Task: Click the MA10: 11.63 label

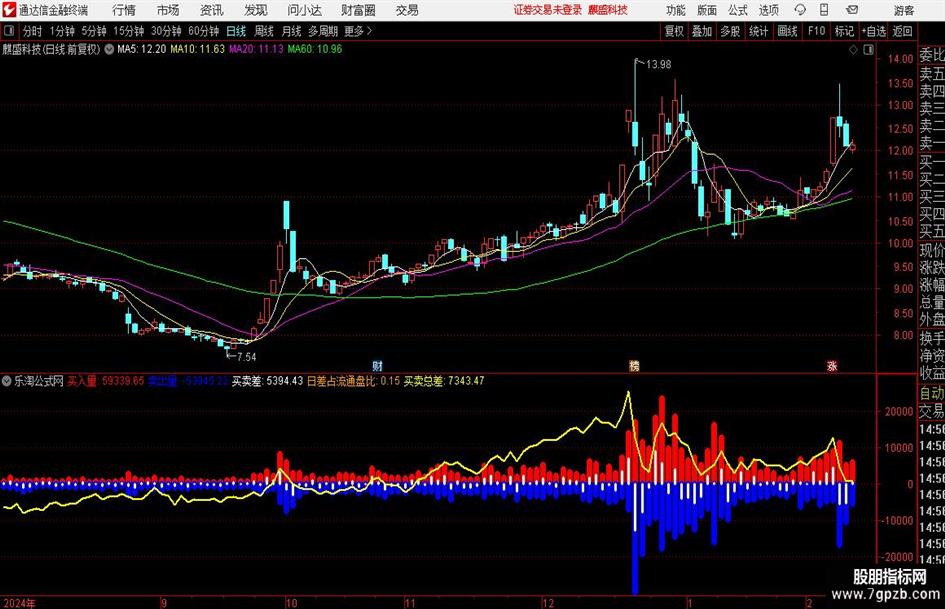Action: pos(198,49)
